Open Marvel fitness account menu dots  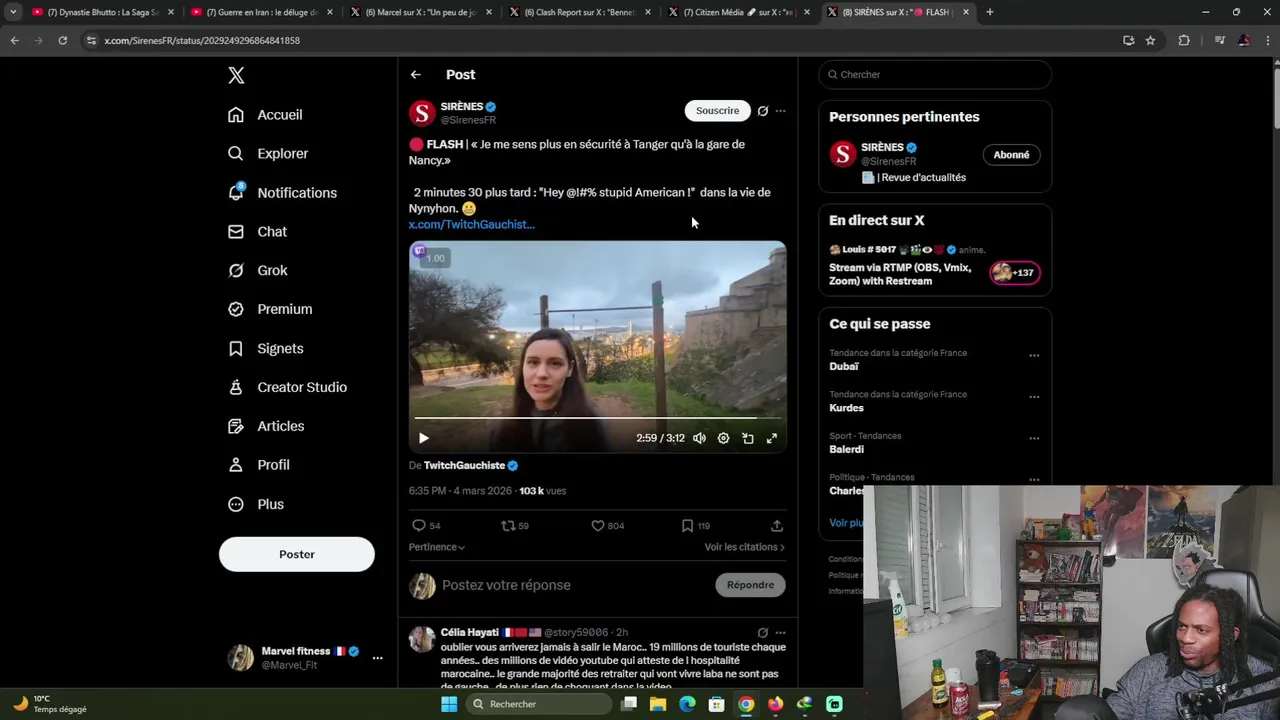pyautogui.click(x=377, y=658)
